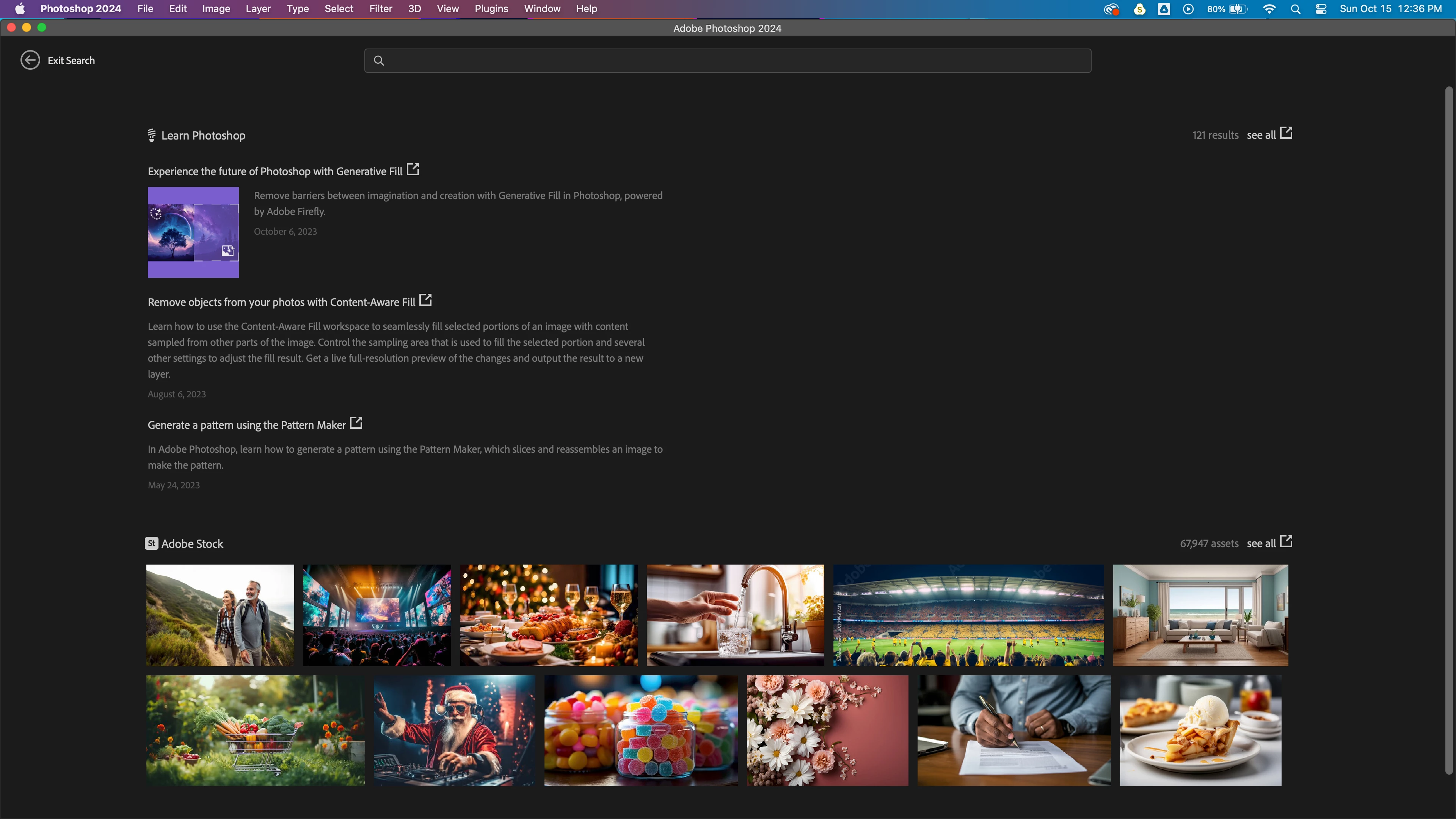Click into the search text field
Viewport: 1456px width, 819px height.
pyautogui.click(x=735, y=61)
